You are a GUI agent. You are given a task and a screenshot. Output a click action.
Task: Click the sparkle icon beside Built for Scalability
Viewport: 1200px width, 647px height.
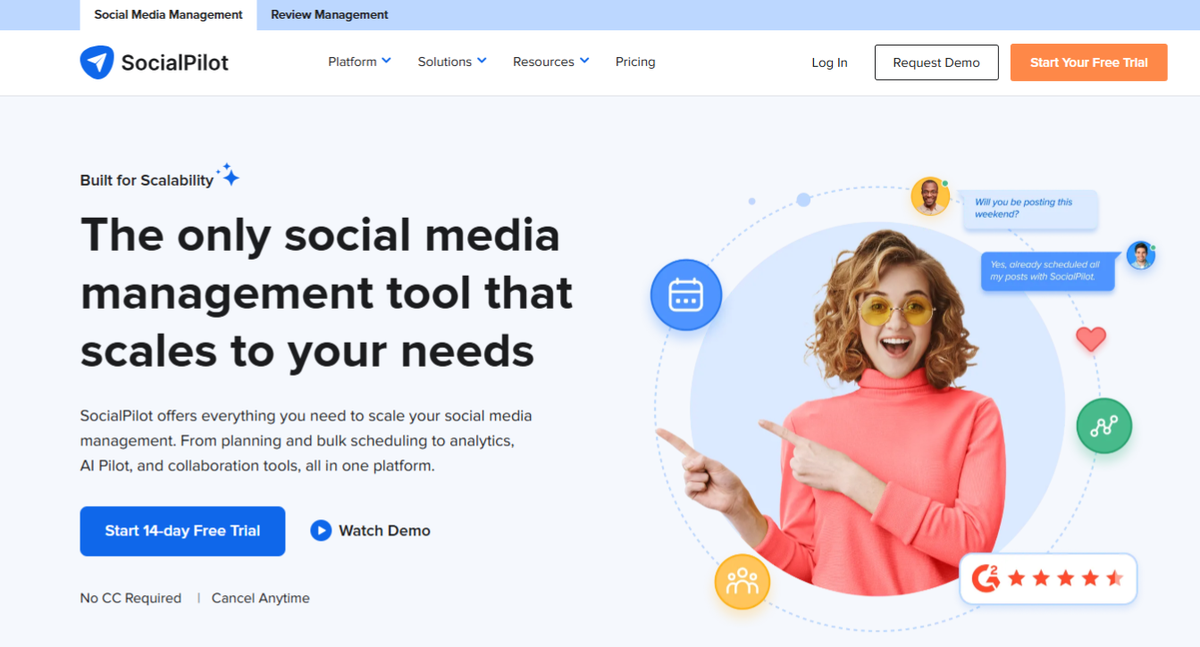[x=229, y=176]
